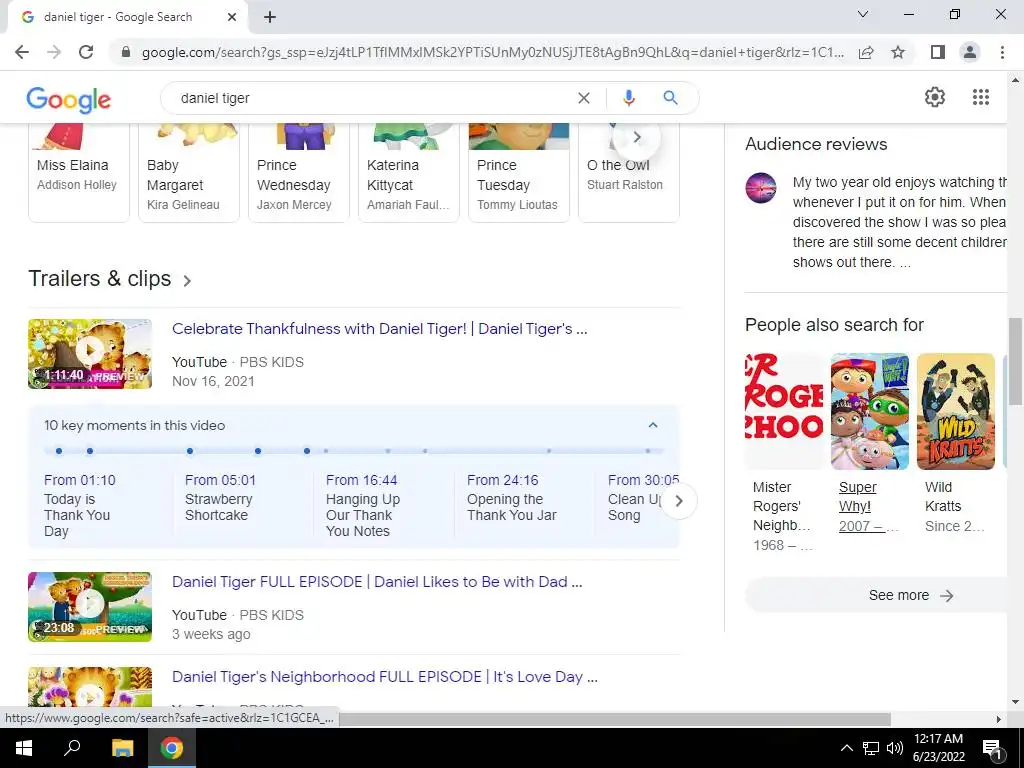Show hidden system tray icons
The width and height of the screenshot is (1024, 768).
pos(846,748)
